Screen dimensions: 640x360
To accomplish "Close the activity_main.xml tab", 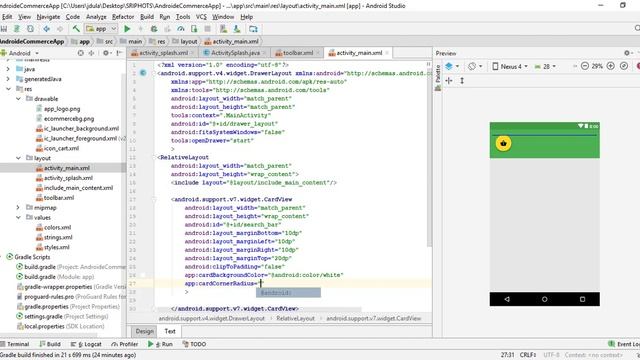I will click(387, 53).
